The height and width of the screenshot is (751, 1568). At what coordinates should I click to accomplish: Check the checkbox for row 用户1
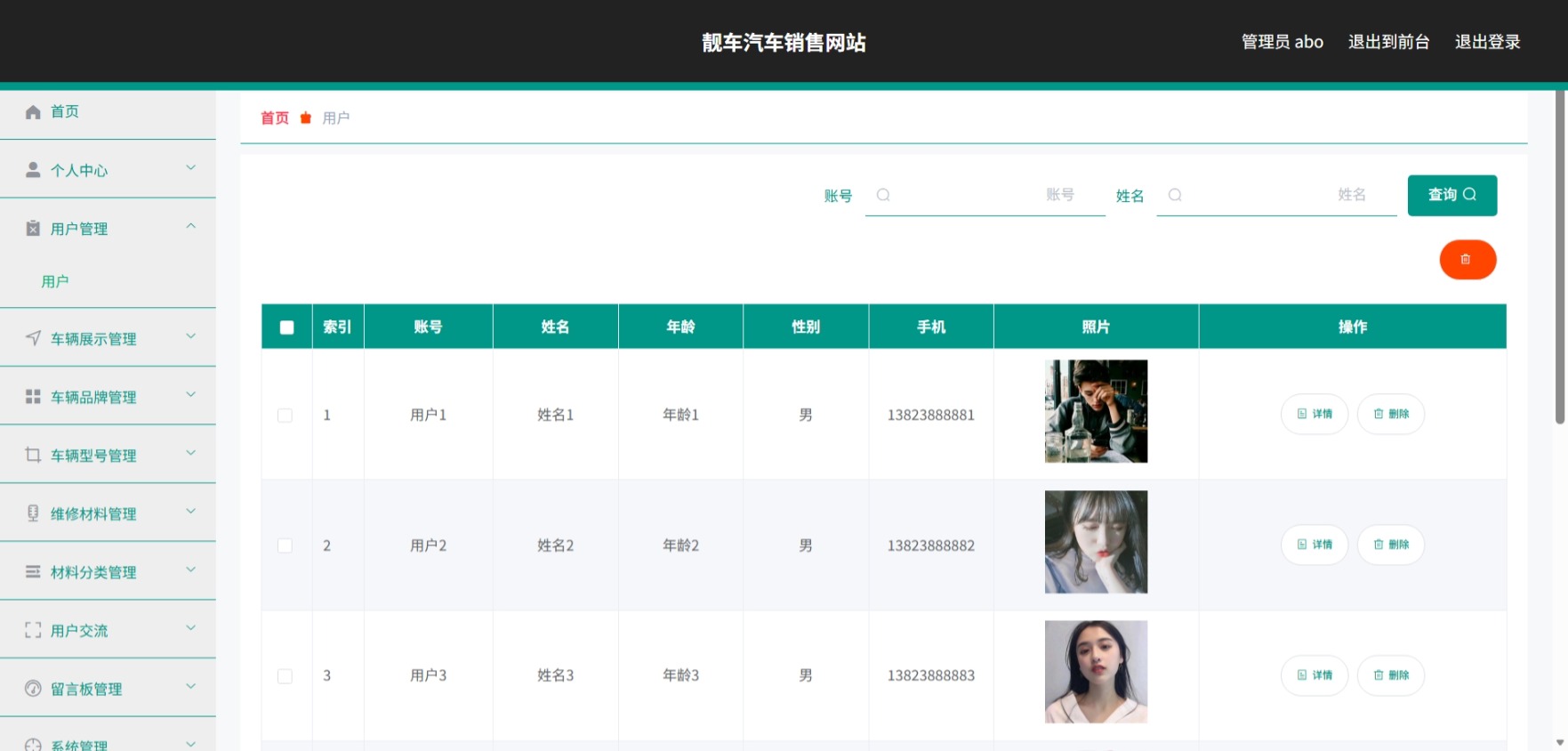(285, 416)
